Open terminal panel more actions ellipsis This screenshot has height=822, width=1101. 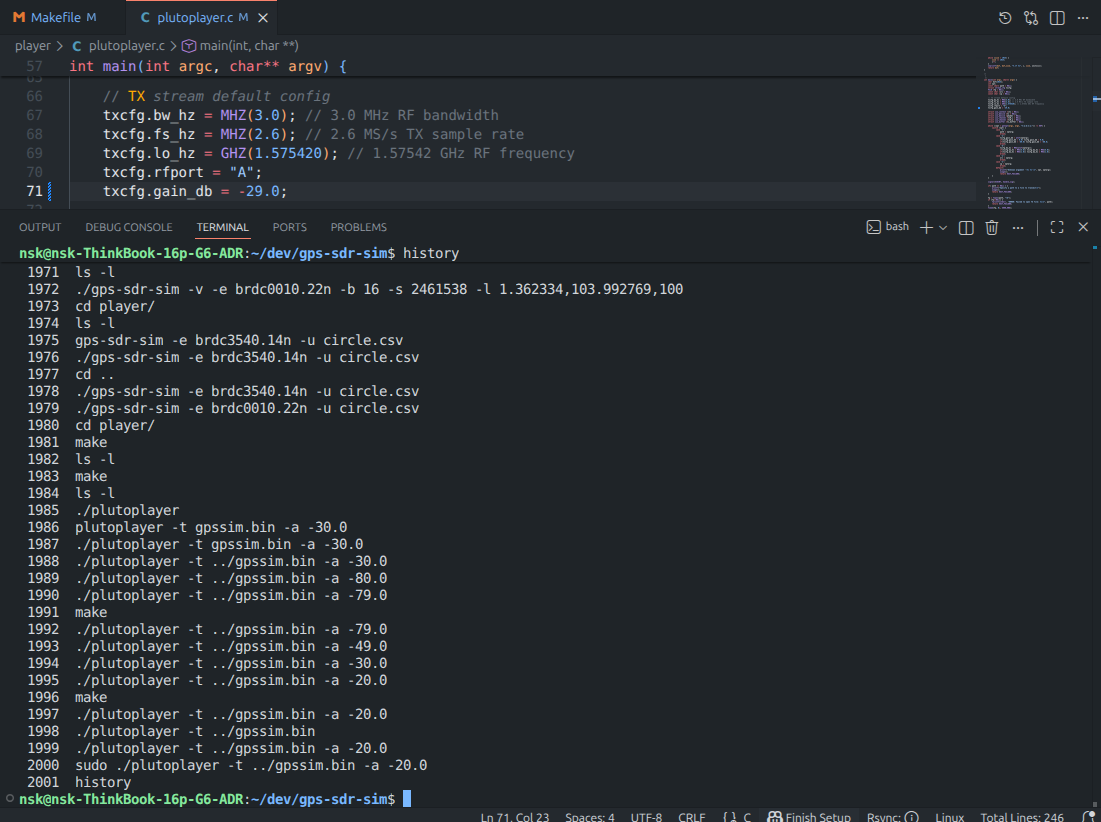tap(1017, 227)
